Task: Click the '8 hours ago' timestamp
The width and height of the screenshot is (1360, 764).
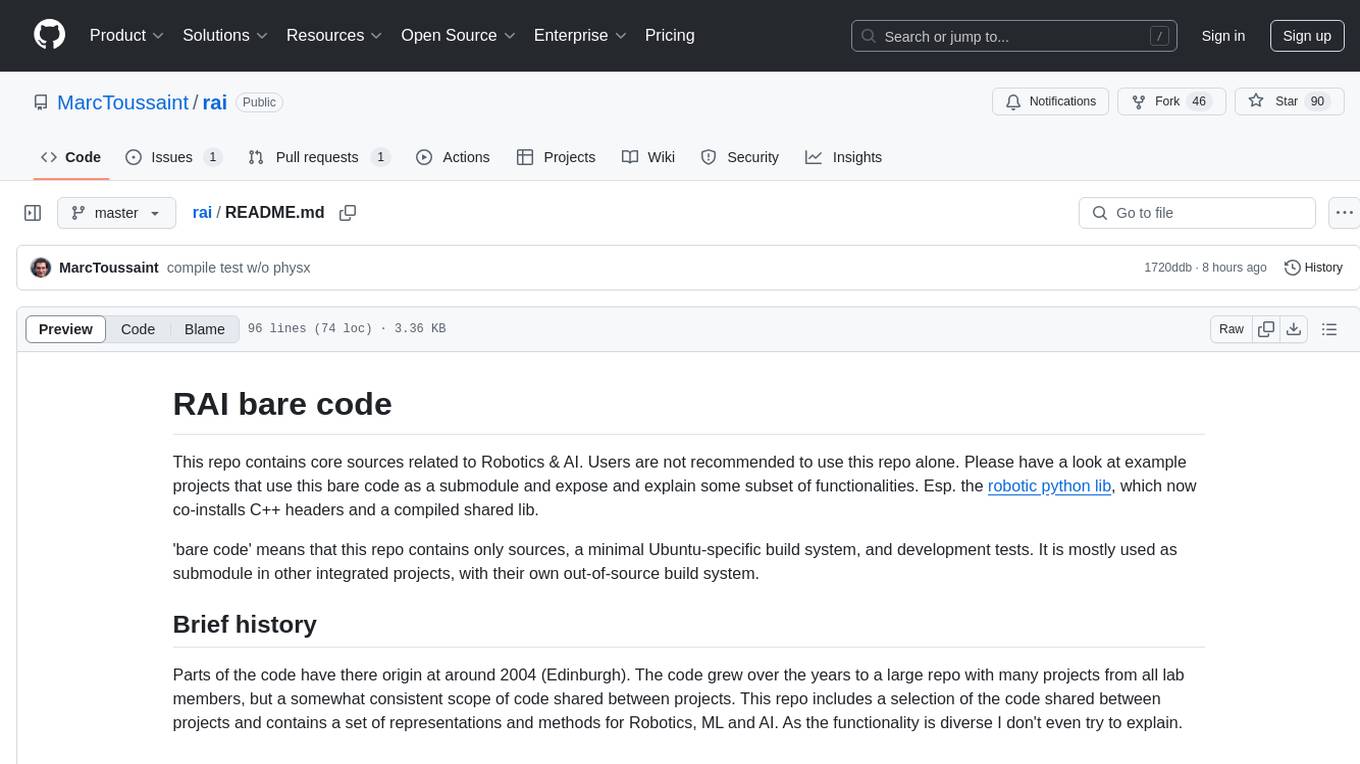Action: [x=1236, y=267]
